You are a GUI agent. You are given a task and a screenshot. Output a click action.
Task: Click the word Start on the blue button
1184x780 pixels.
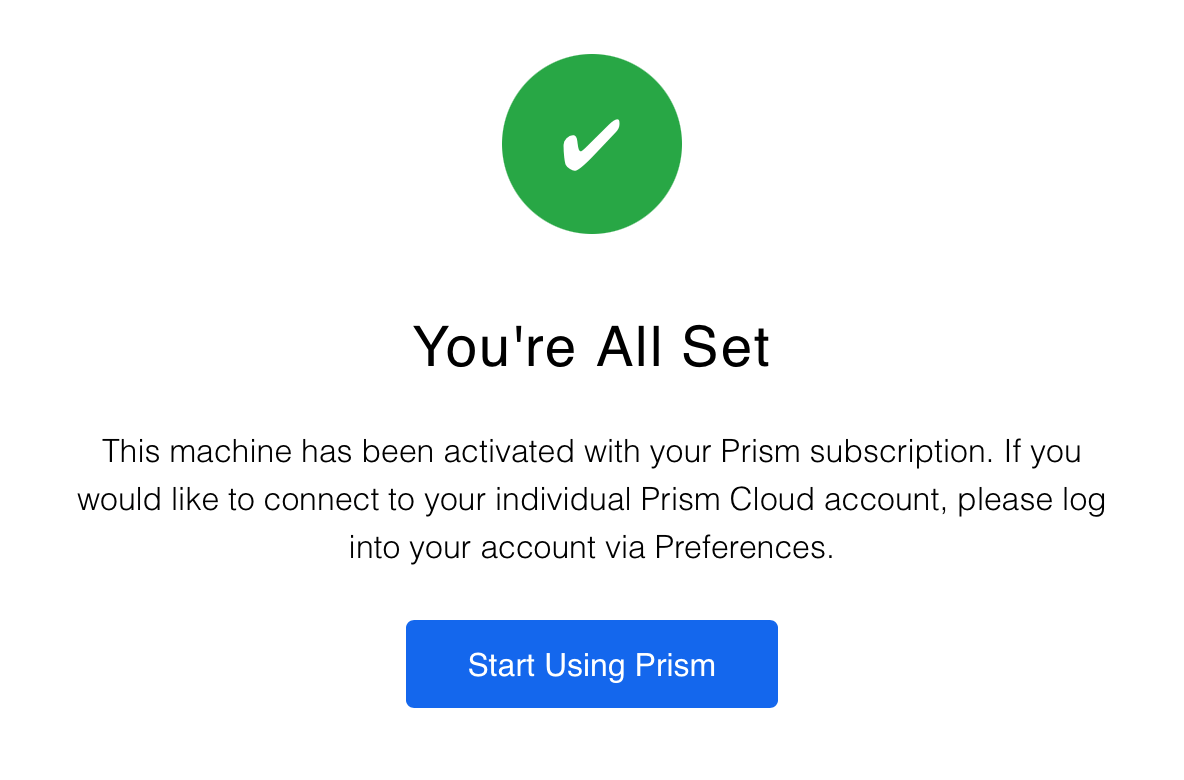pos(502,665)
